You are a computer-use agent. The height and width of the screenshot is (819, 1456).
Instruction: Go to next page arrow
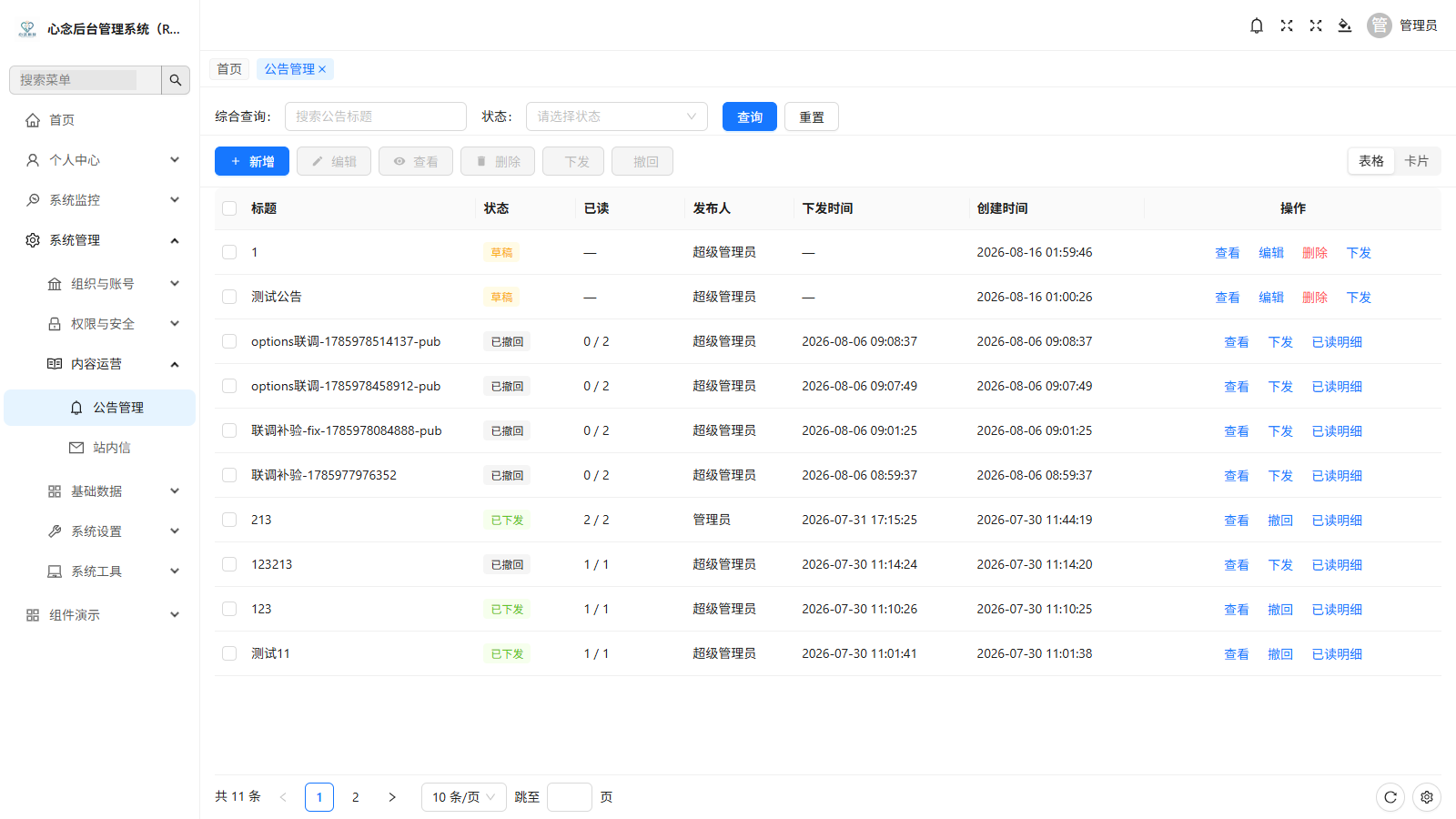[392, 797]
